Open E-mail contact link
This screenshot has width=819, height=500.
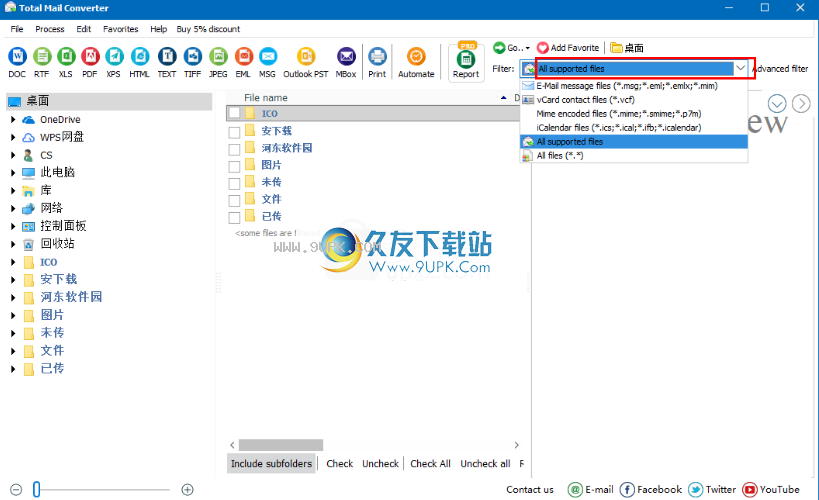click(x=591, y=490)
